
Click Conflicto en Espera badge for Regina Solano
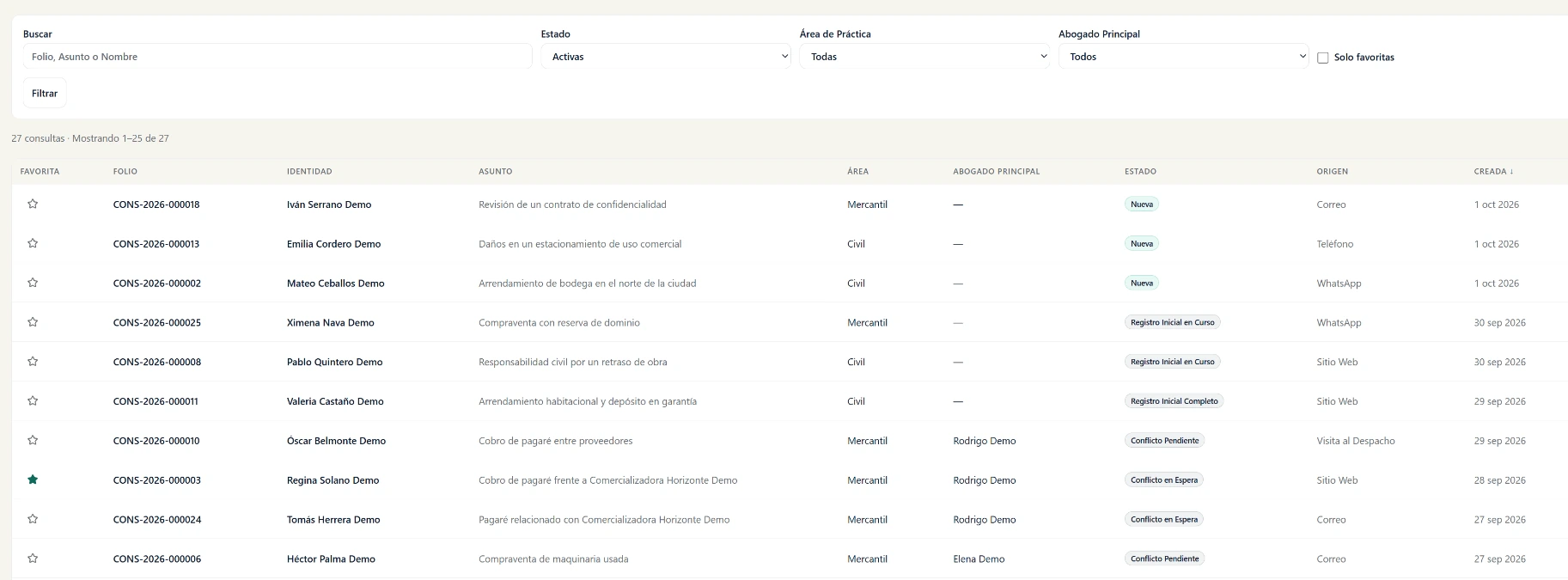[1164, 480]
